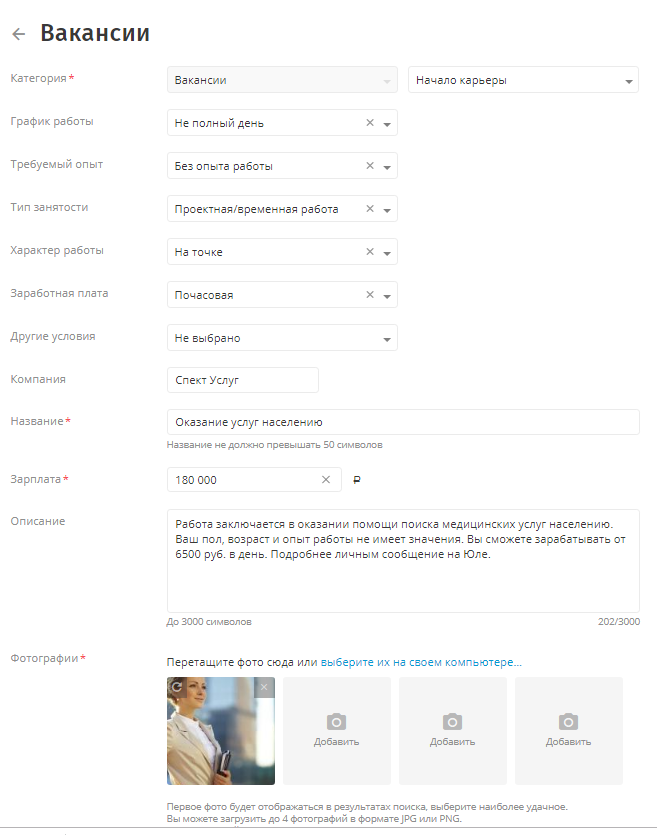Remove the uploaded woman photo
The width and height of the screenshot is (657, 835).
pos(264,687)
